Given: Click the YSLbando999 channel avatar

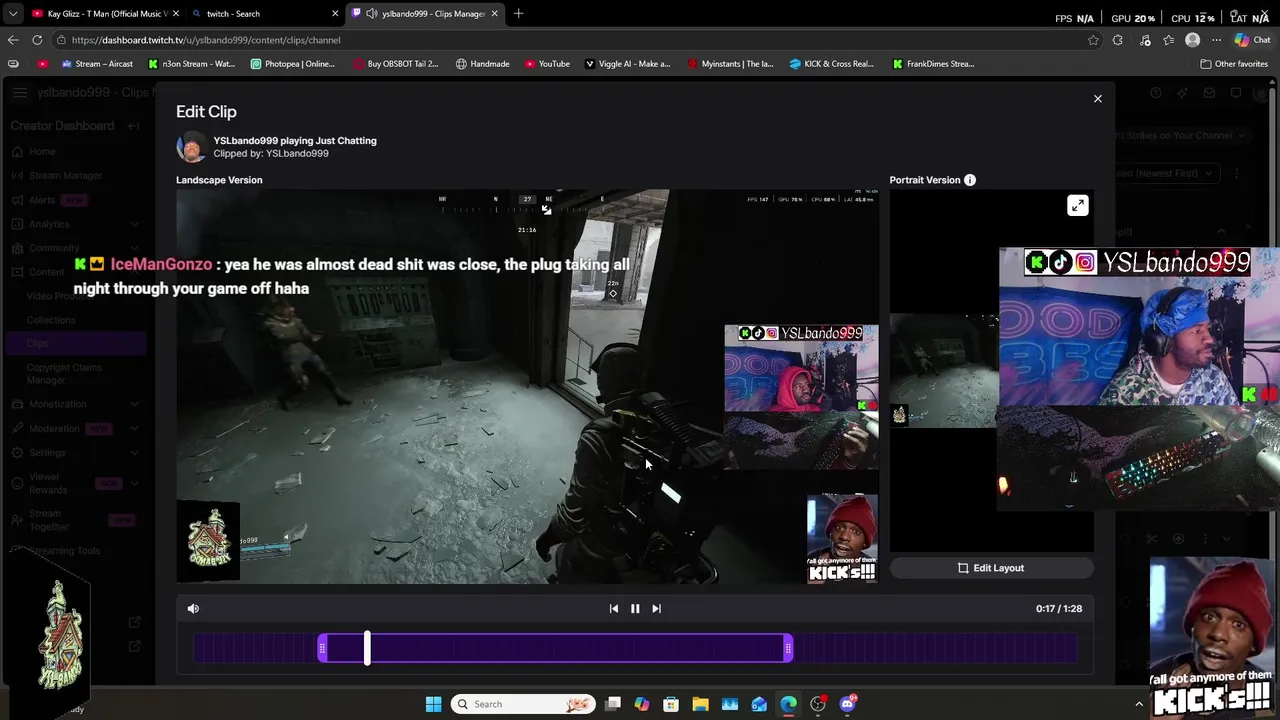Looking at the screenshot, I should tap(191, 147).
